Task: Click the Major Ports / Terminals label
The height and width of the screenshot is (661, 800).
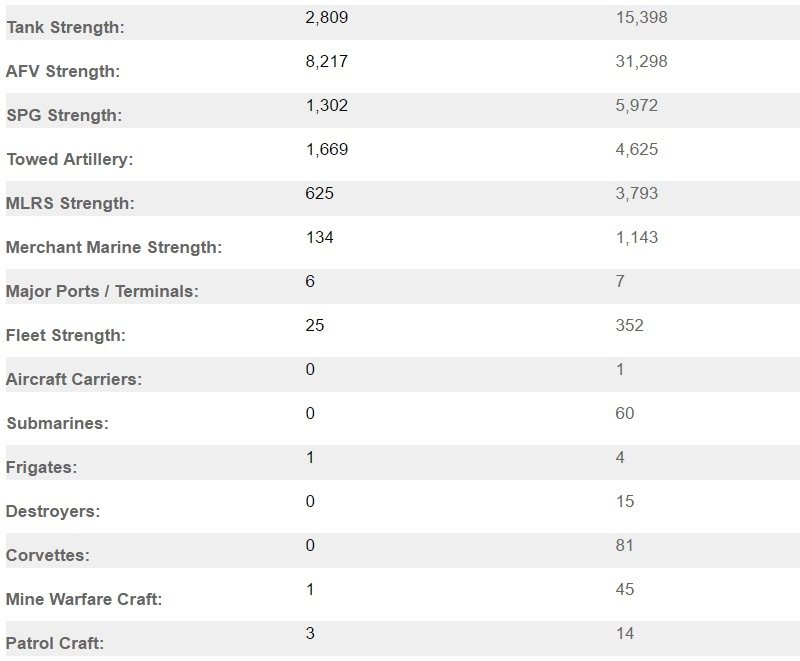Action: 102,292
